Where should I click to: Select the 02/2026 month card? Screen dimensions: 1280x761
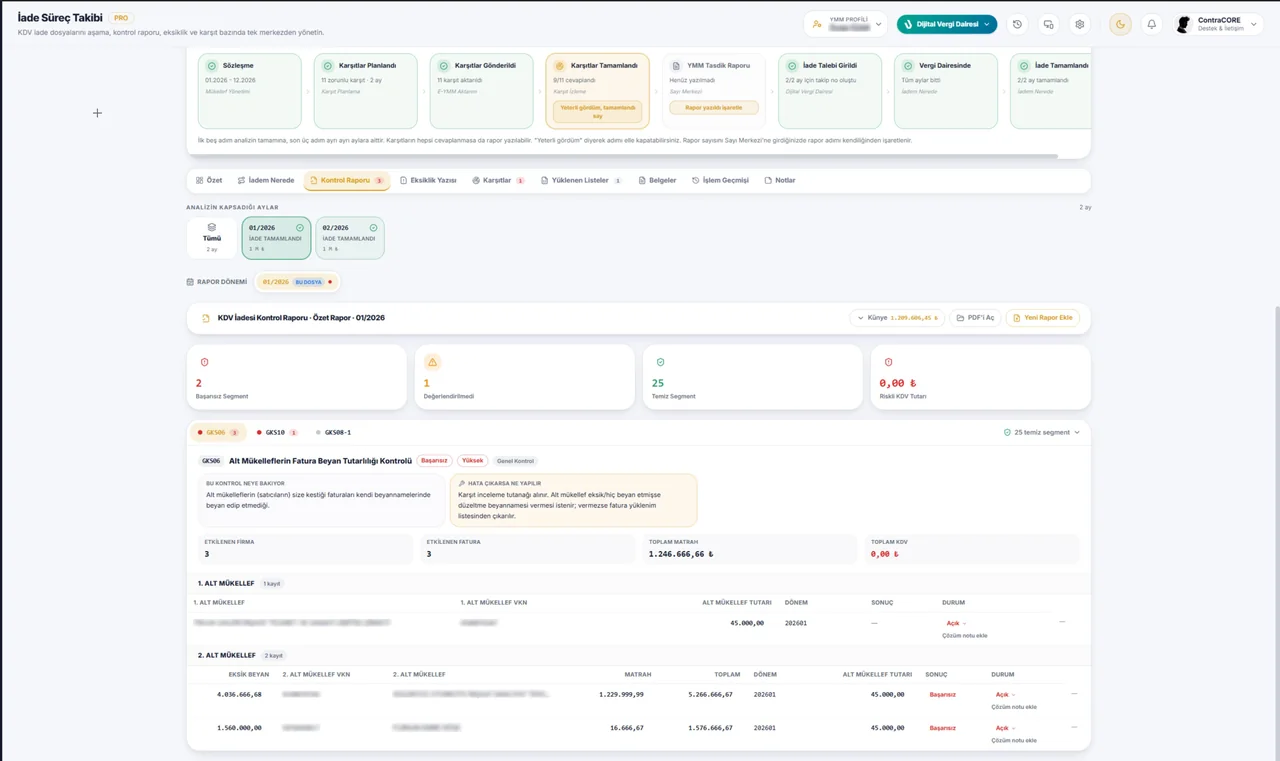[349, 238]
